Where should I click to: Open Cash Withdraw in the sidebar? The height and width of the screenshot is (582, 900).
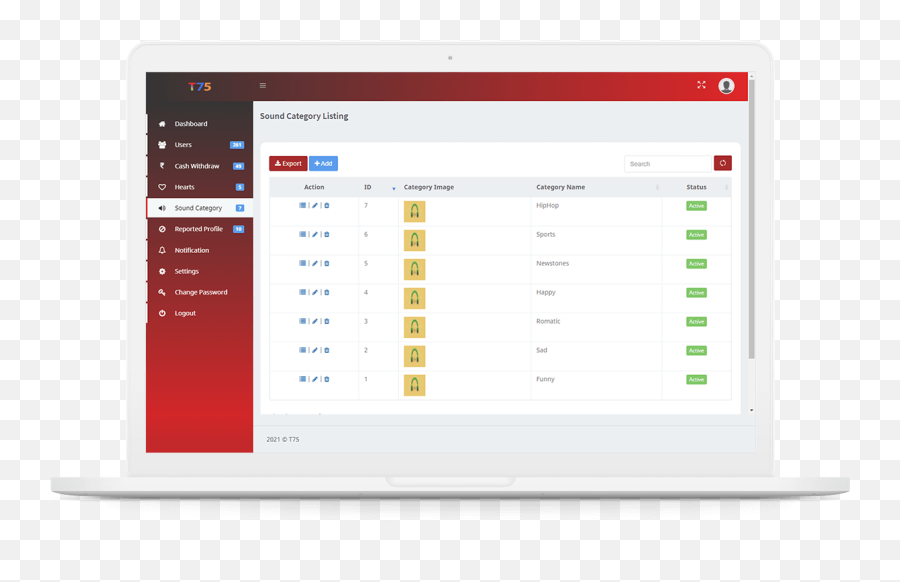click(x=200, y=166)
